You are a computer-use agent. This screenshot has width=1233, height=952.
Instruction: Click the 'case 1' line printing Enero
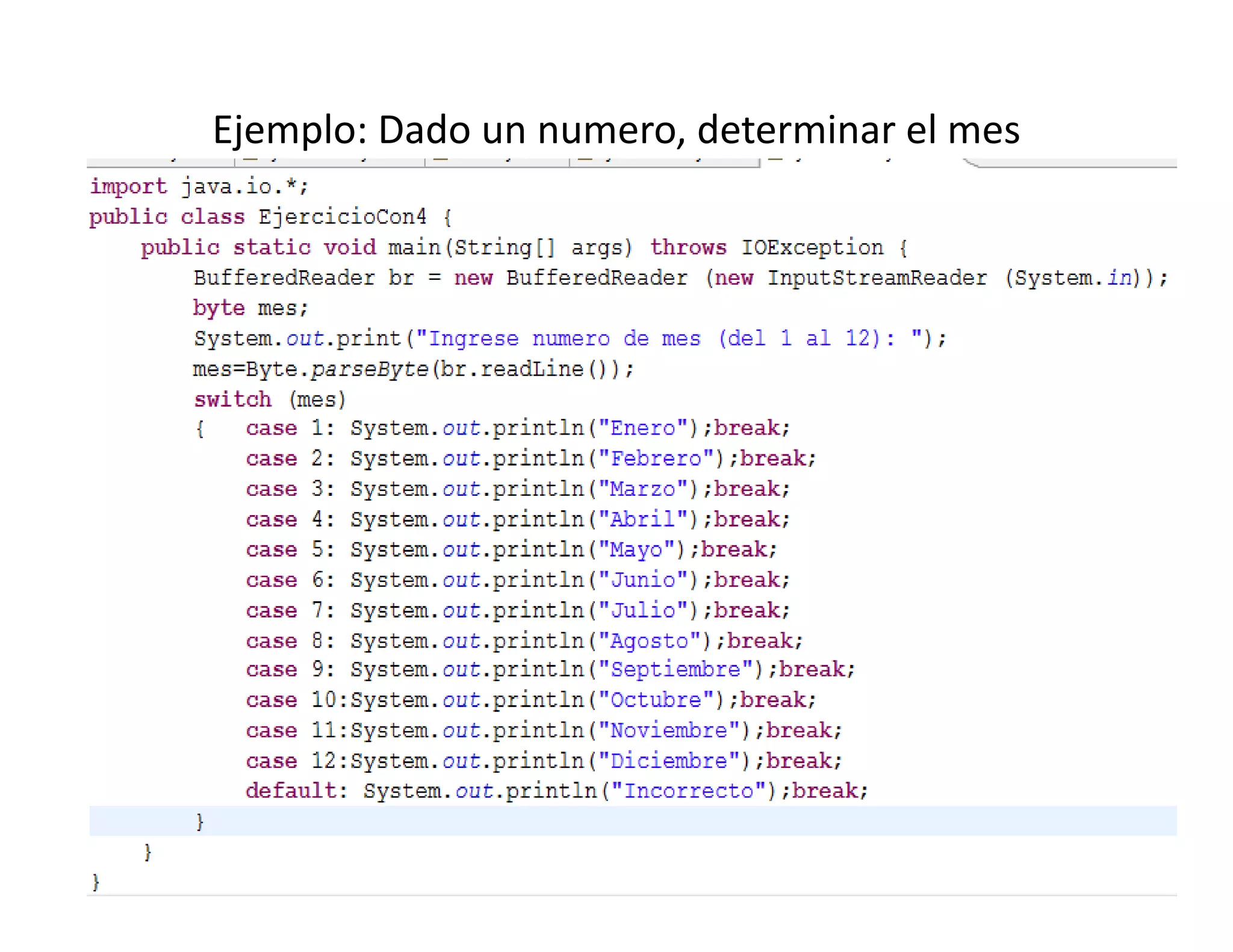click(x=518, y=428)
